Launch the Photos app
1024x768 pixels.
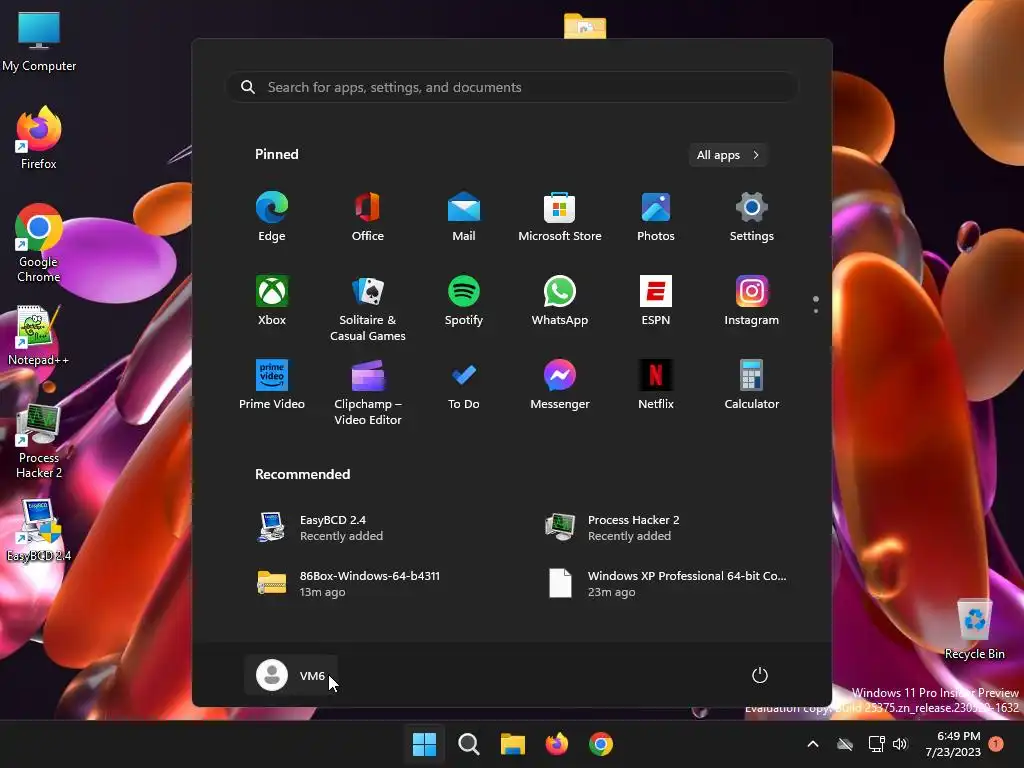click(656, 217)
